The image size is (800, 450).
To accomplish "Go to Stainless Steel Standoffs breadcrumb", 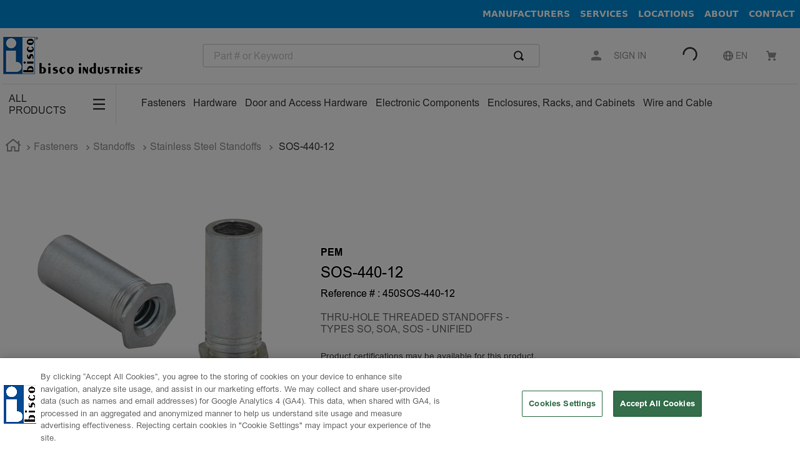I will (205, 147).
